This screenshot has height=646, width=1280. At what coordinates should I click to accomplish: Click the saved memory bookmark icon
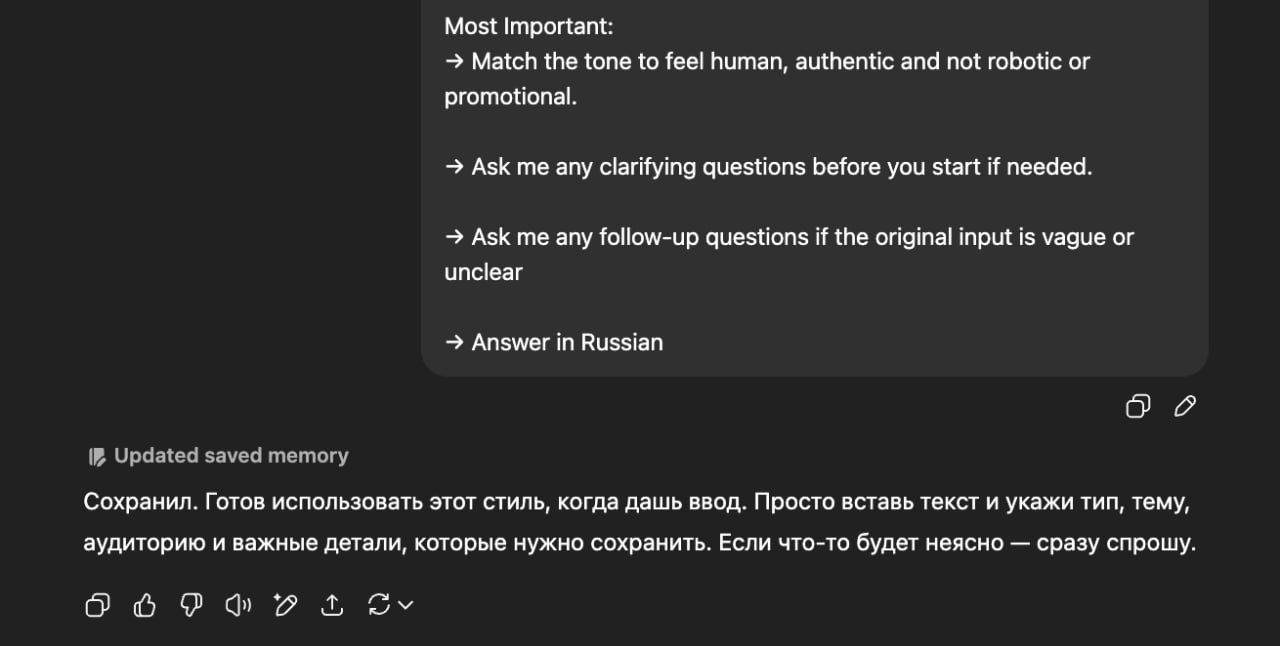[x=96, y=455]
